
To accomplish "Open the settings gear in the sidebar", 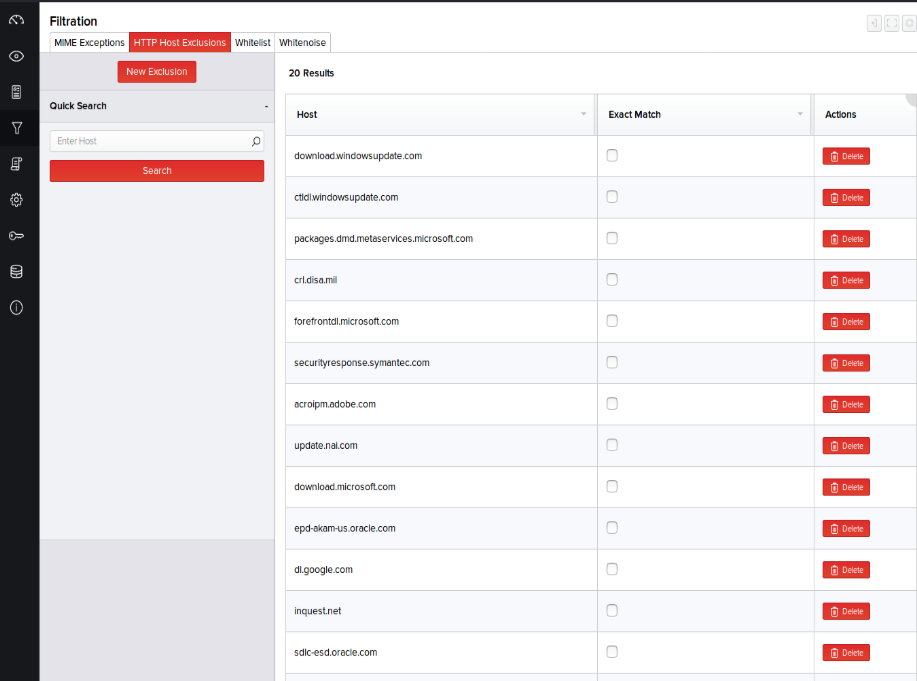I will 16,200.
